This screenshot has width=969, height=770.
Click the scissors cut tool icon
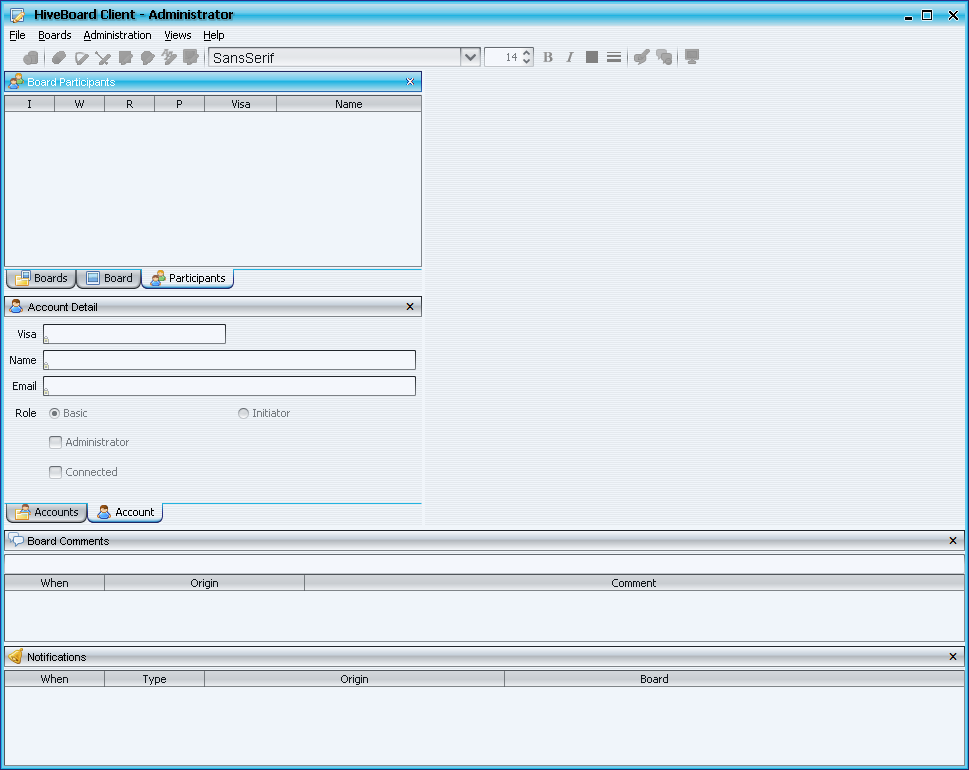pyautogui.click(x=103, y=58)
